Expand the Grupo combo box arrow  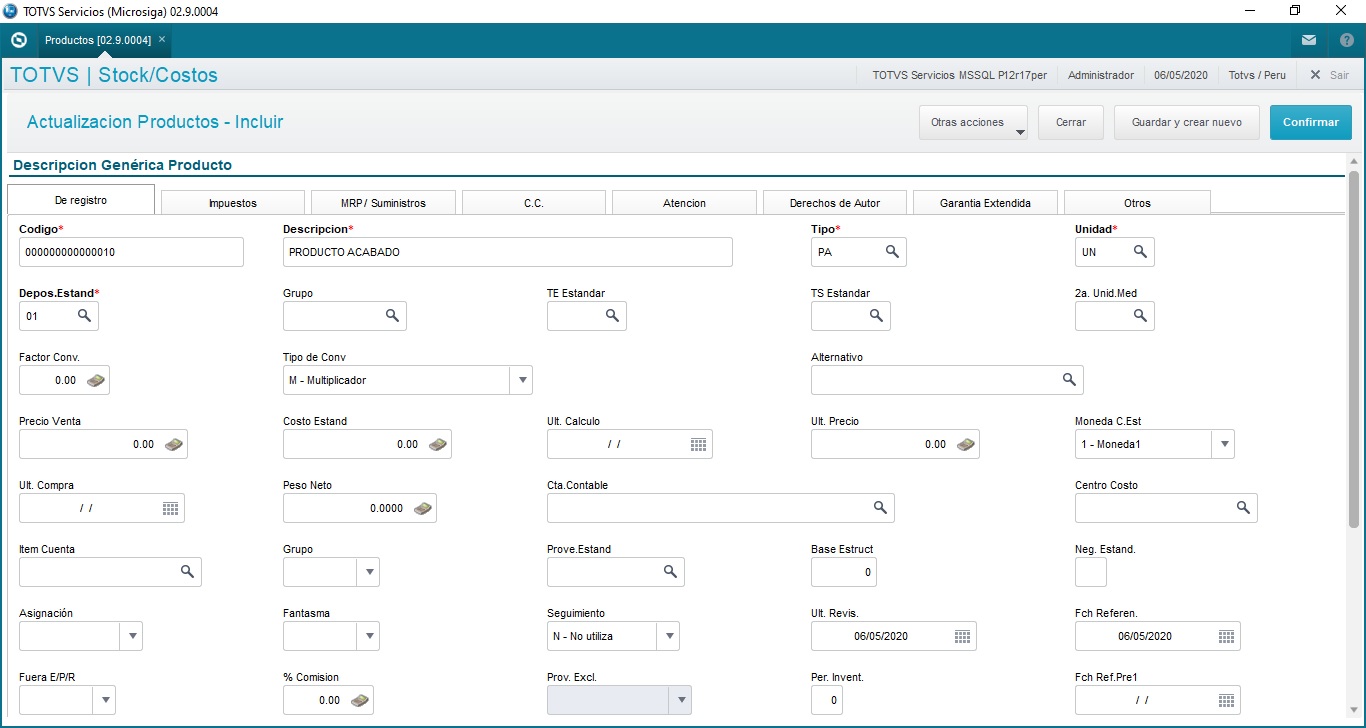pyautogui.click(x=368, y=572)
